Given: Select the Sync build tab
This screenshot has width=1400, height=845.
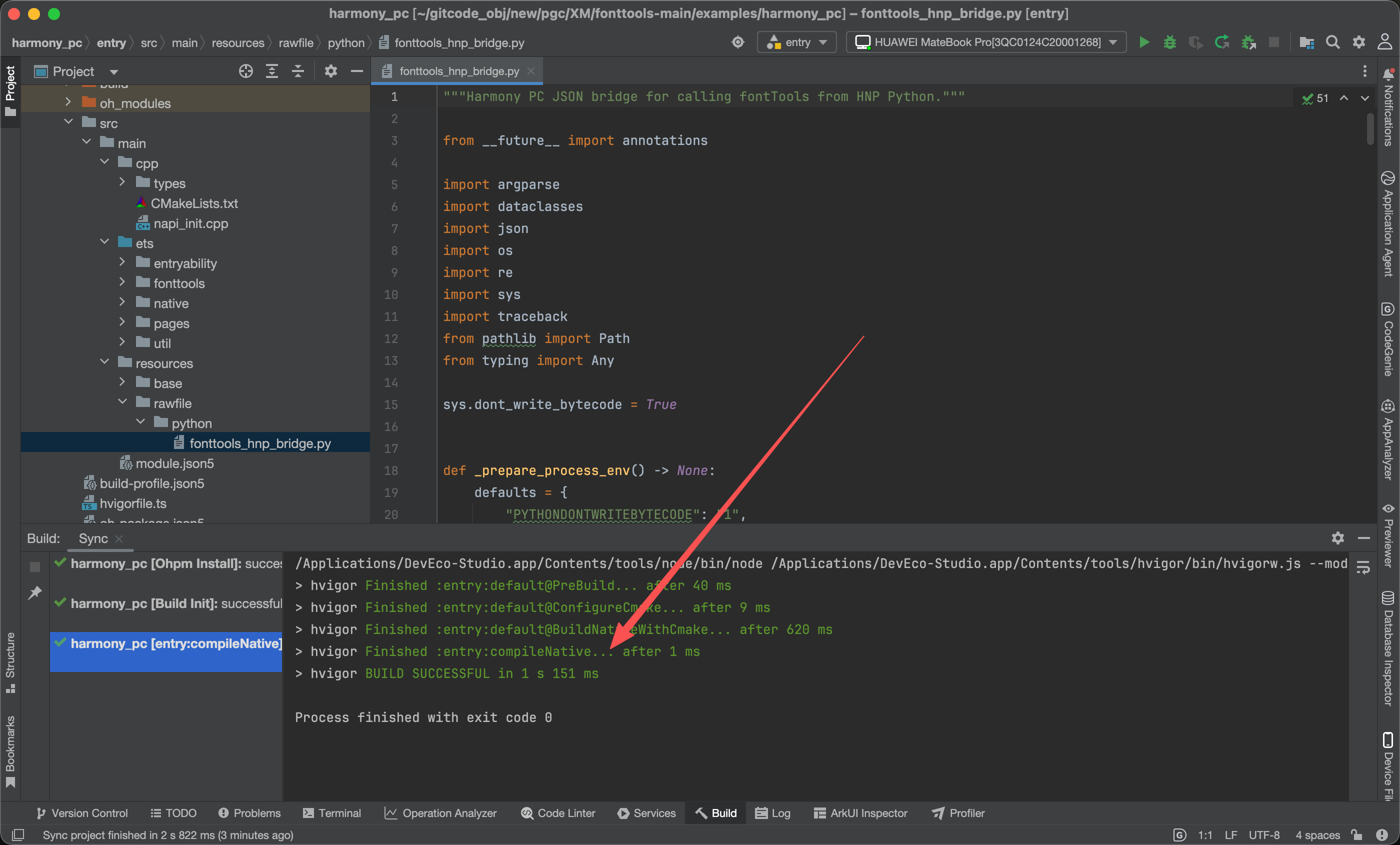Looking at the screenshot, I should tap(93, 538).
